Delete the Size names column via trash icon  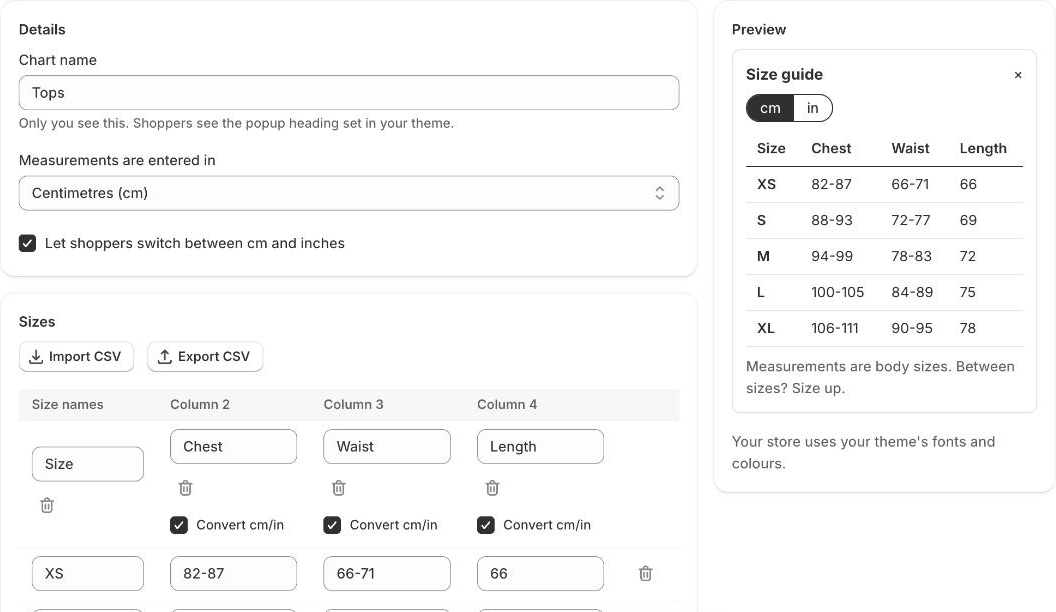point(46,505)
